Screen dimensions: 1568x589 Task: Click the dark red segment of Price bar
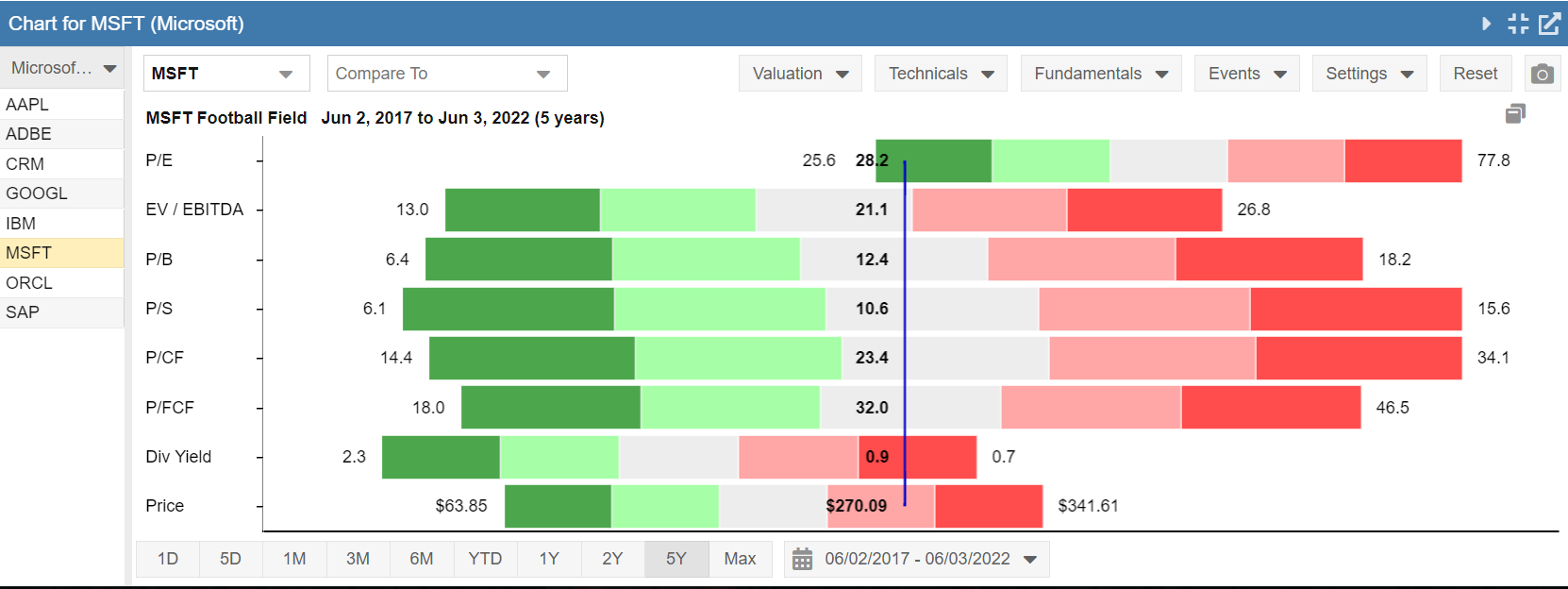coord(989,506)
